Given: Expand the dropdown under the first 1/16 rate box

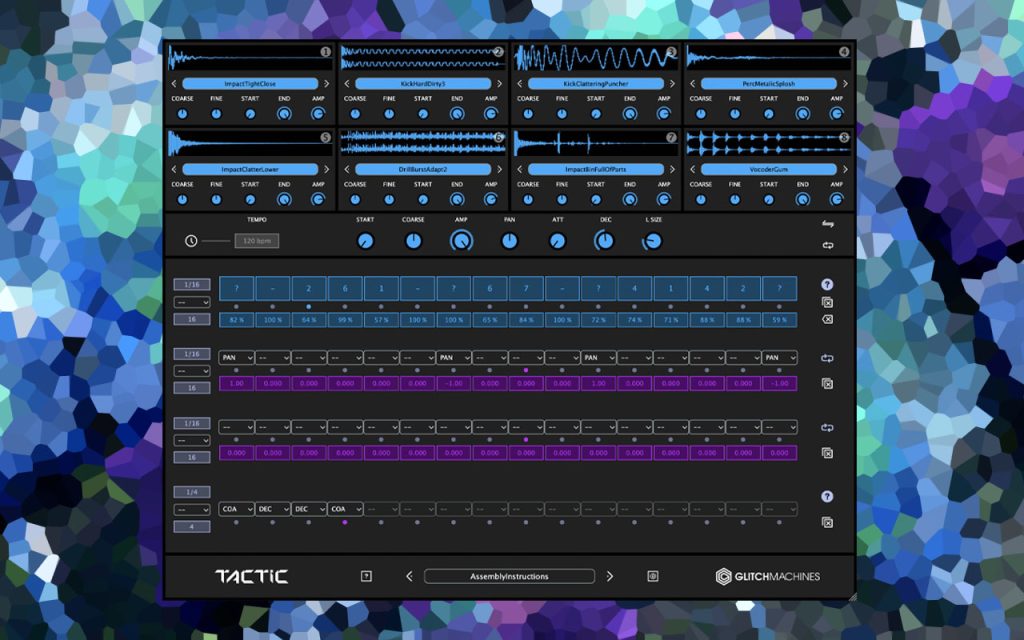Looking at the screenshot, I should [192, 302].
